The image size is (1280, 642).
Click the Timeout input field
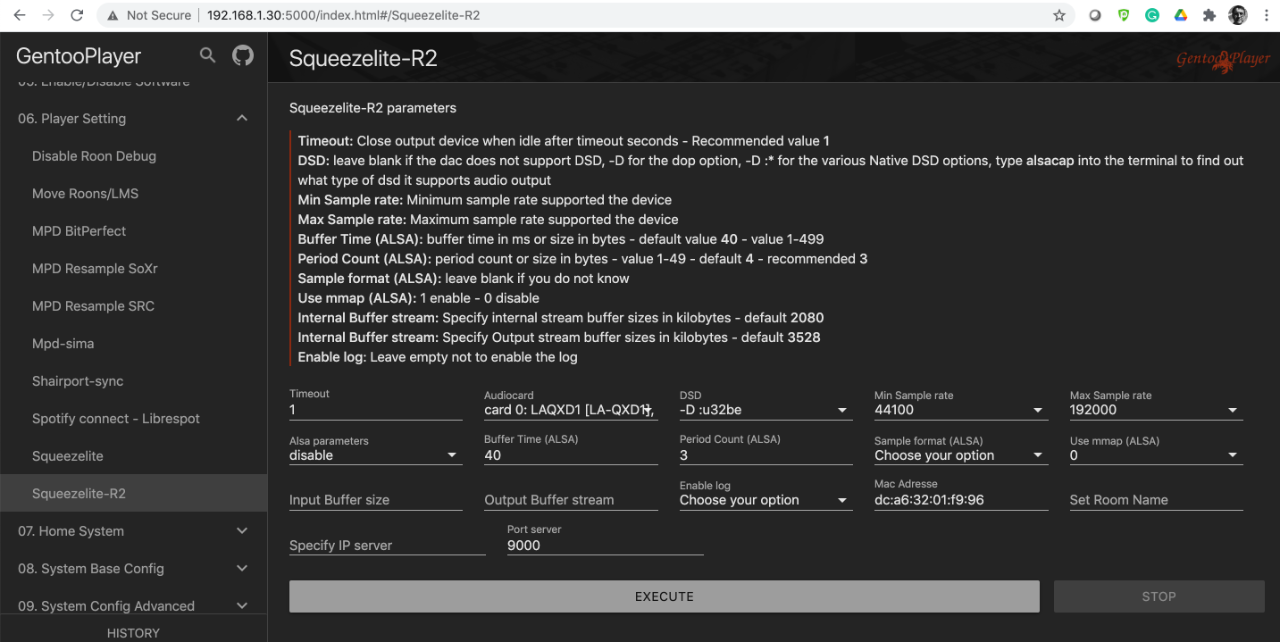[376, 409]
